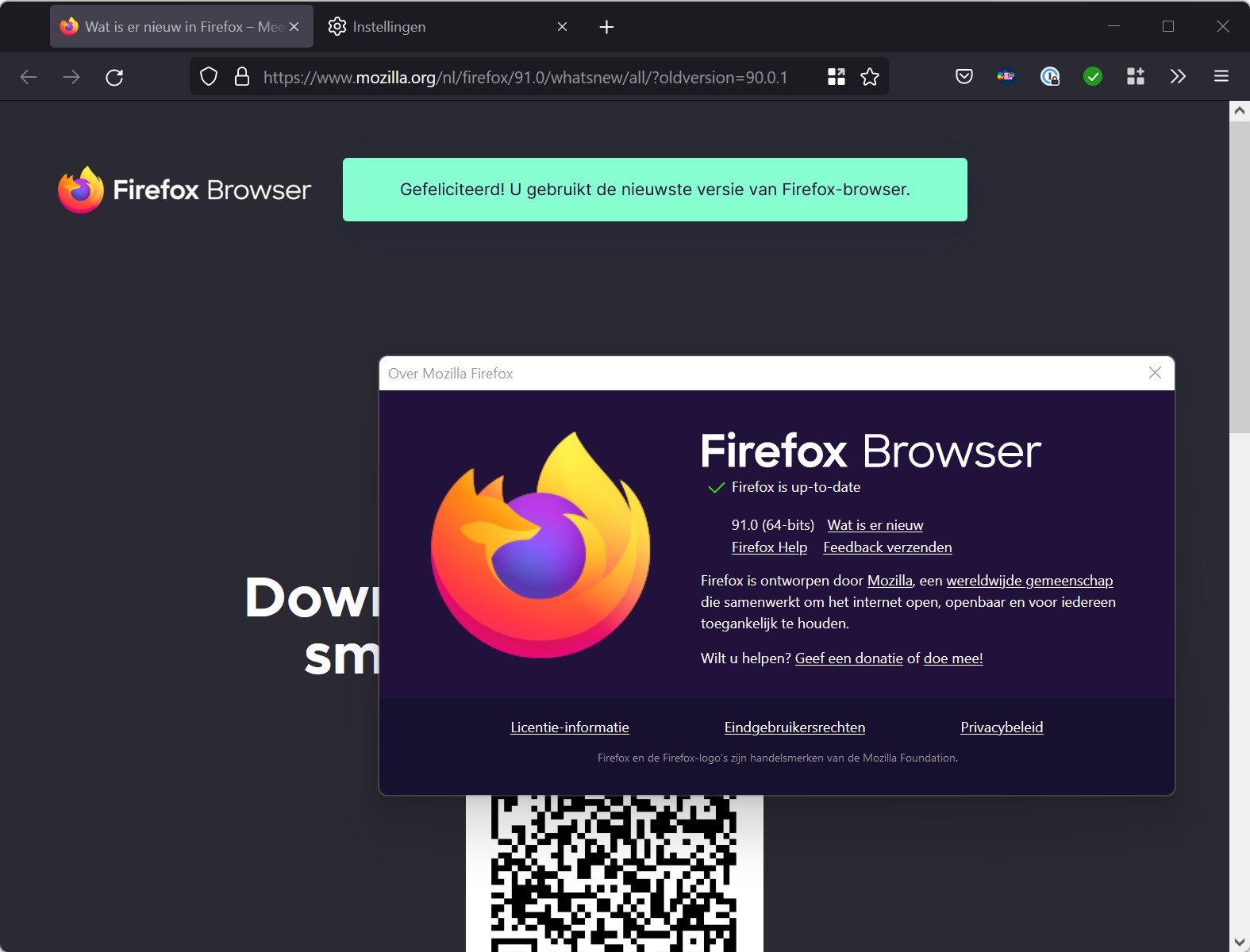Viewport: 1250px width, 952px height.
Task: Click the URL address bar field
Action: [x=524, y=77]
